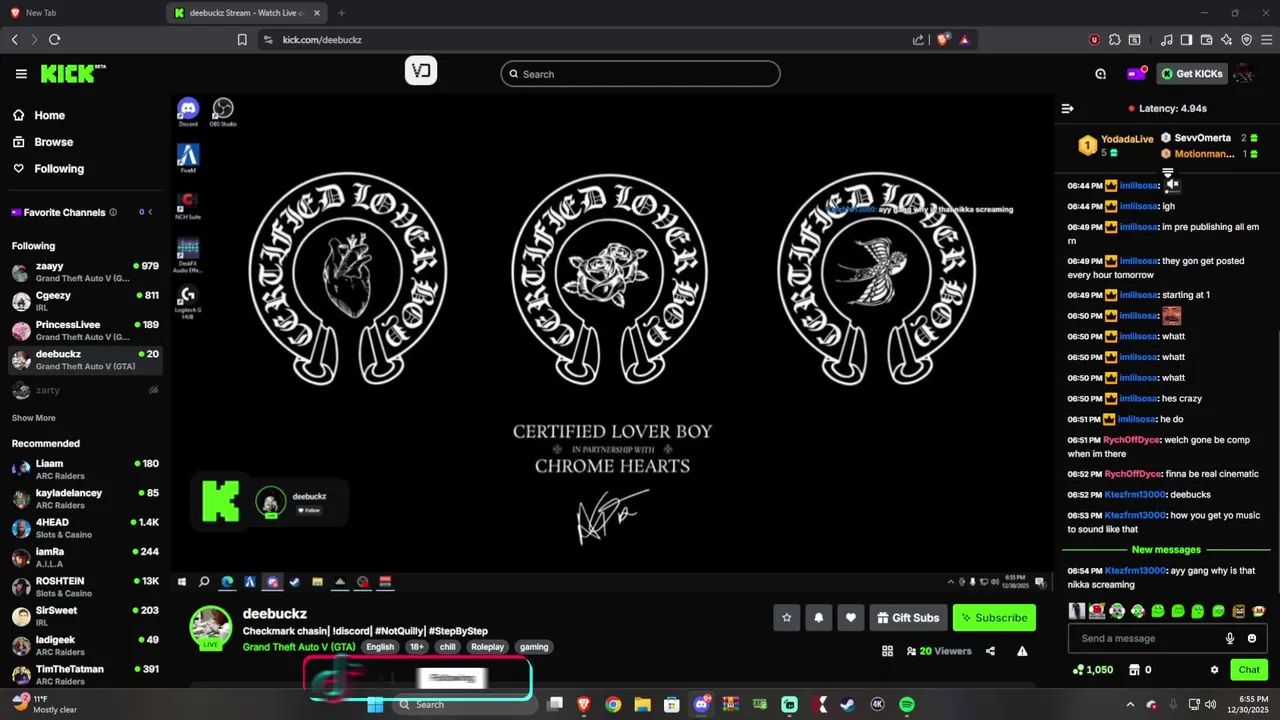
Task: Open Grand Theft Auto V (GTA) category link
Action: pyautogui.click(x=299, y=647)
